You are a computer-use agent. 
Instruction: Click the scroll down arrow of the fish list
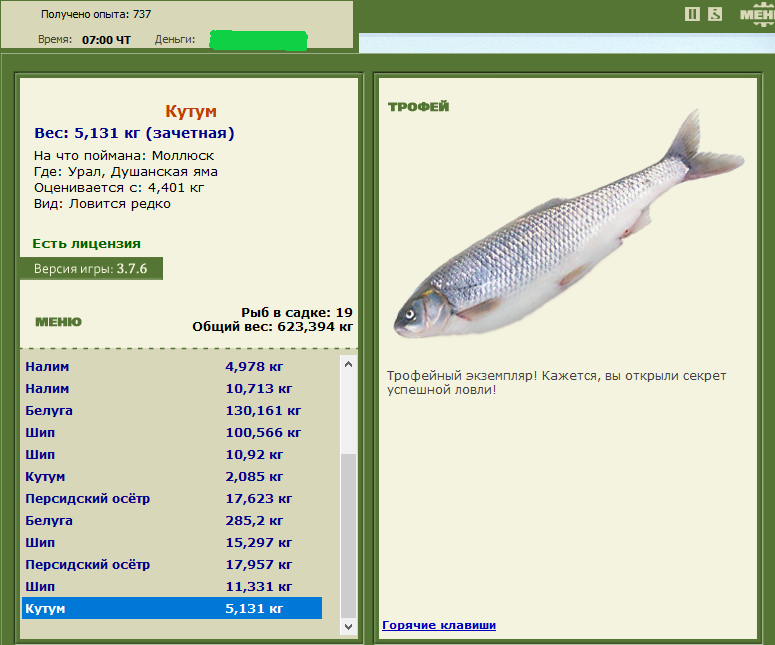click(x=348, y=627)
